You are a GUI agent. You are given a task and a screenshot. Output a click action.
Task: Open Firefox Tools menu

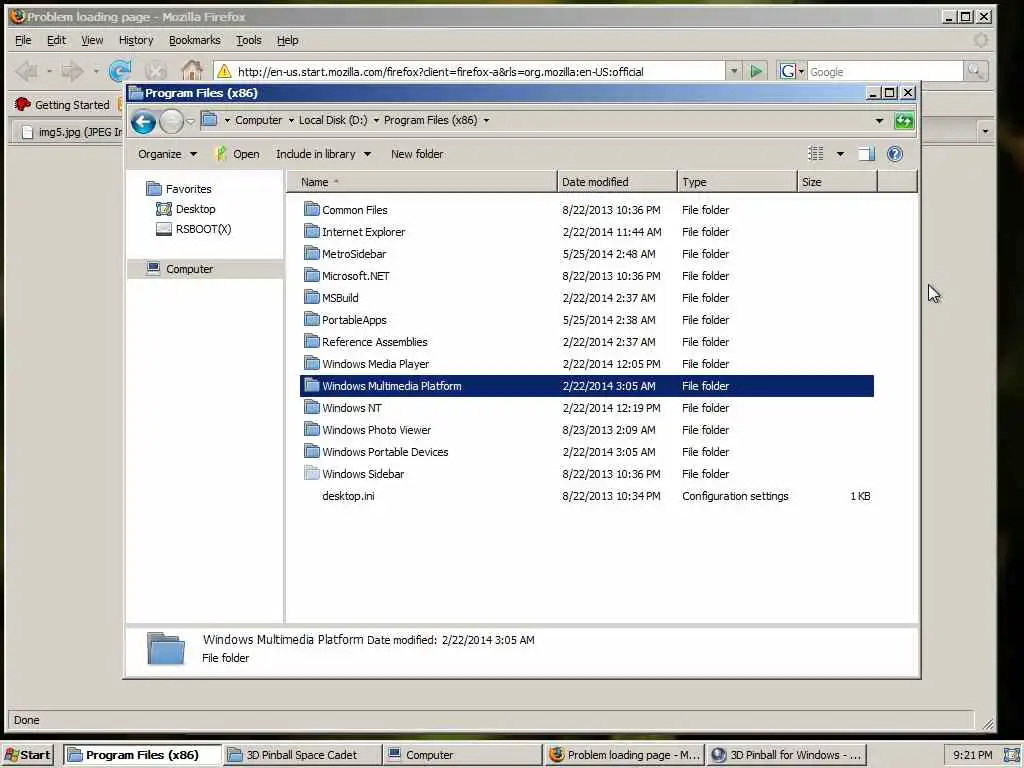[248, 40]
